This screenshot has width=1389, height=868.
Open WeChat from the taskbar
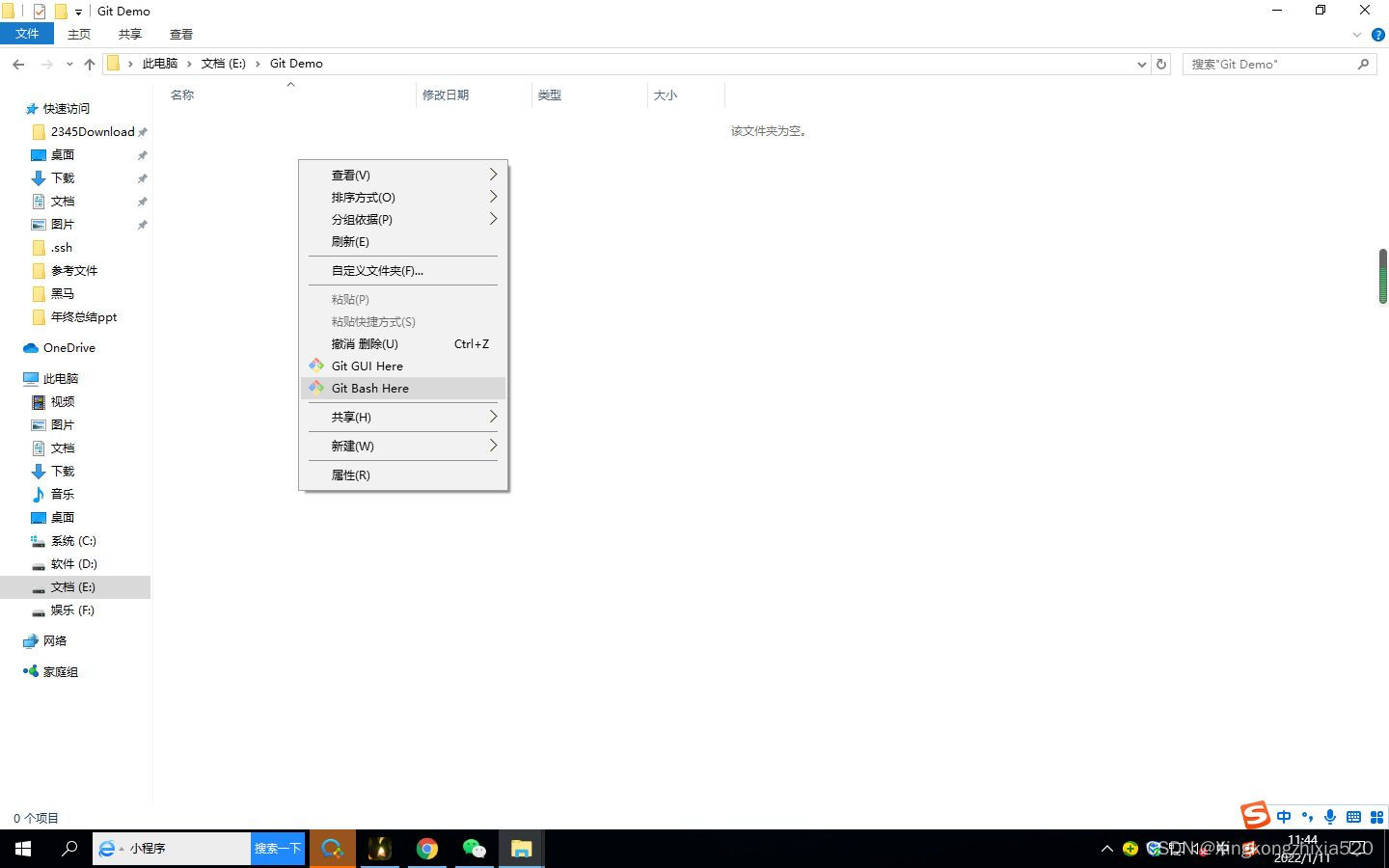coord(475,849)
